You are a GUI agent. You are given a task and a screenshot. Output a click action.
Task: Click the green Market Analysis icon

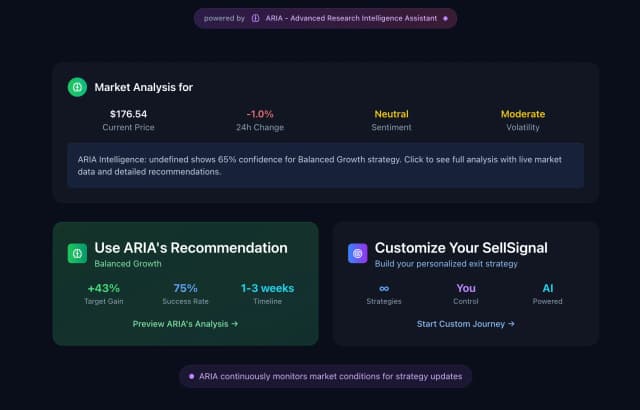[x=77, y=87]
